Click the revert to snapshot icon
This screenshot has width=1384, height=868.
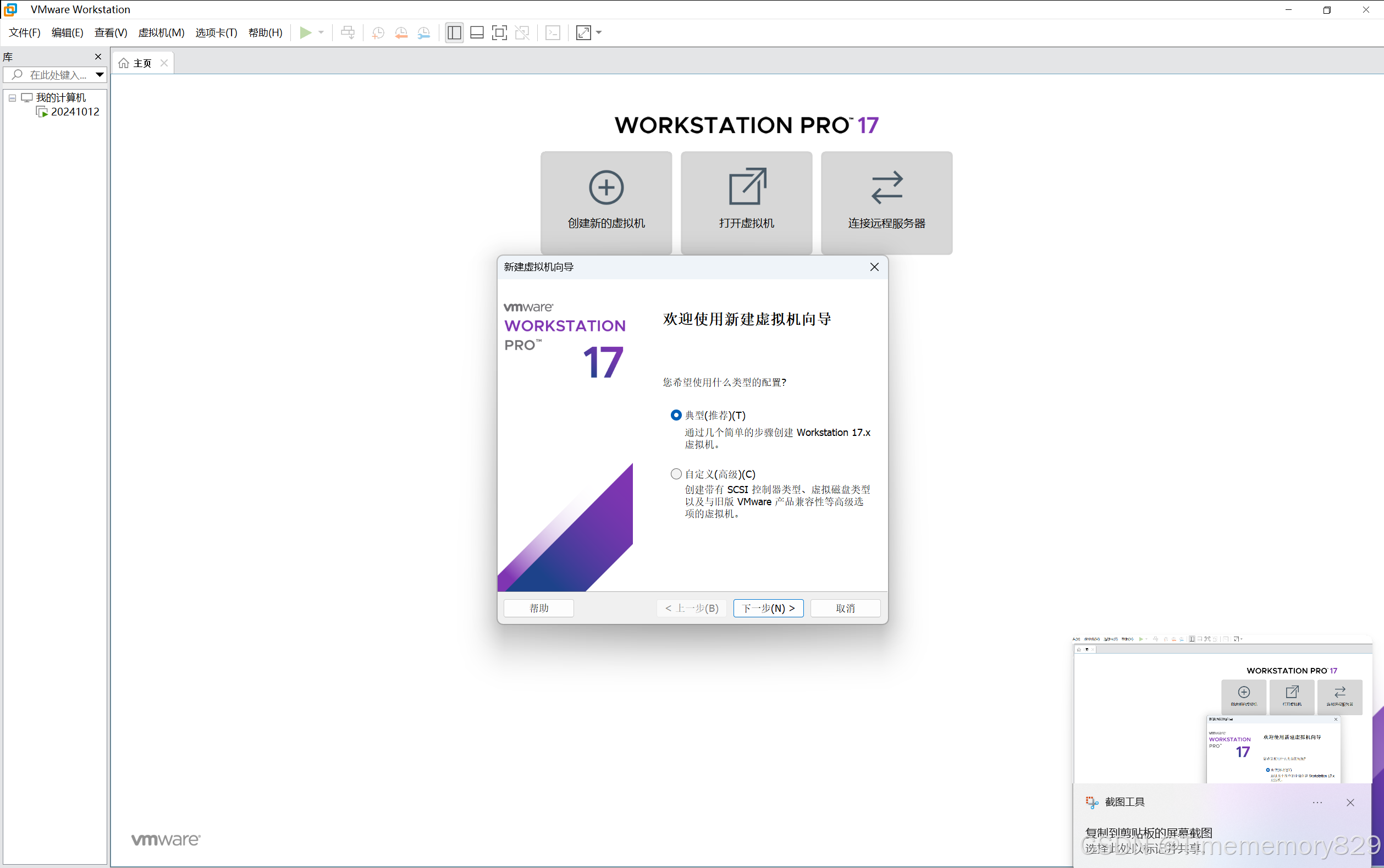click(x=401, y=33)
